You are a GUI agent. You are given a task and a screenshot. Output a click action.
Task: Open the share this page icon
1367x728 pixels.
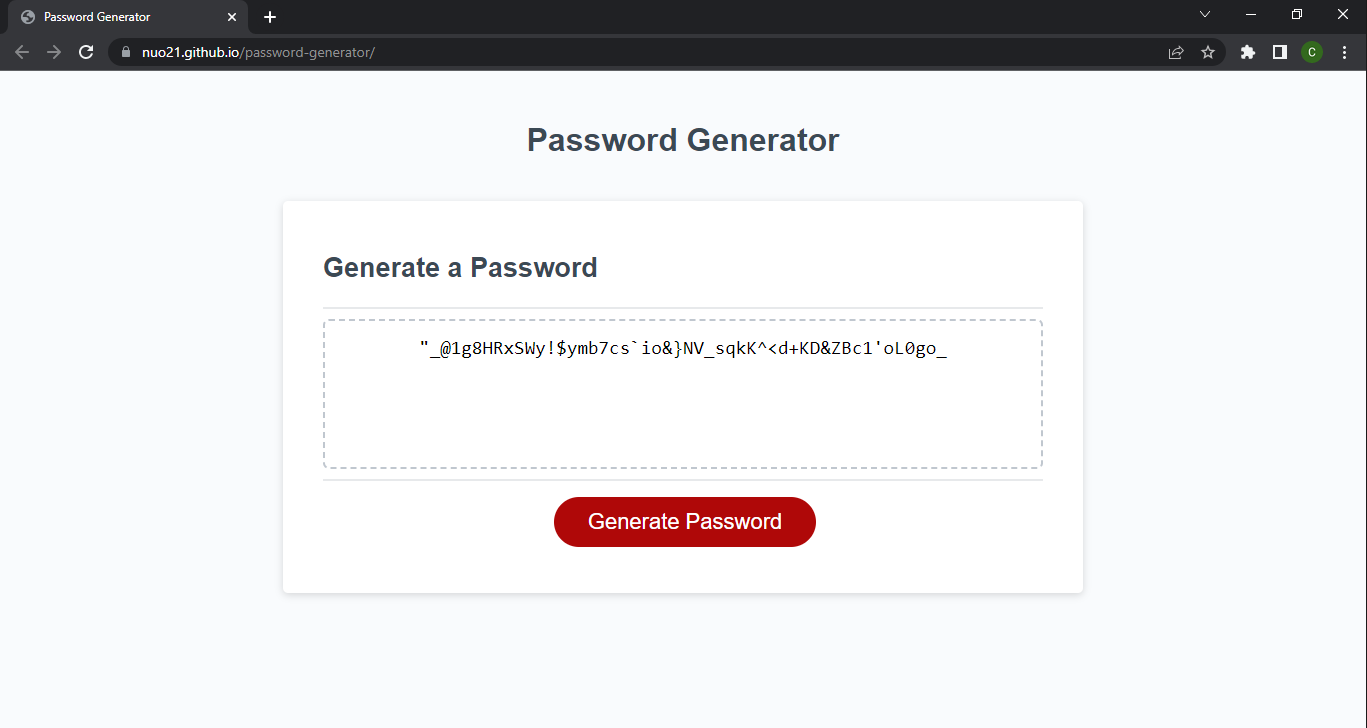tap(1176, 52)
